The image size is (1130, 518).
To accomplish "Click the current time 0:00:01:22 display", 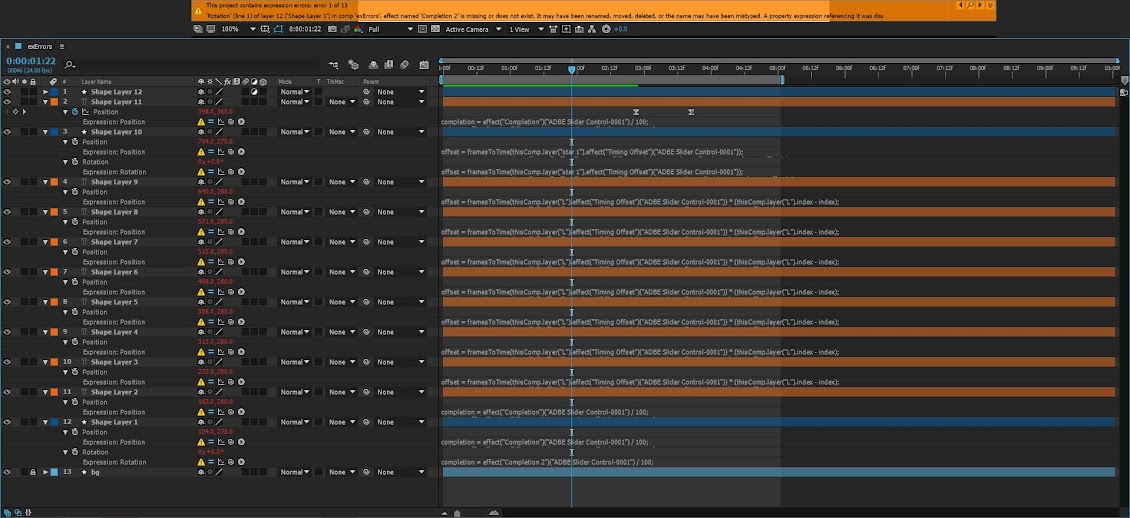I will pyautogui.click(x=31, y=61).
